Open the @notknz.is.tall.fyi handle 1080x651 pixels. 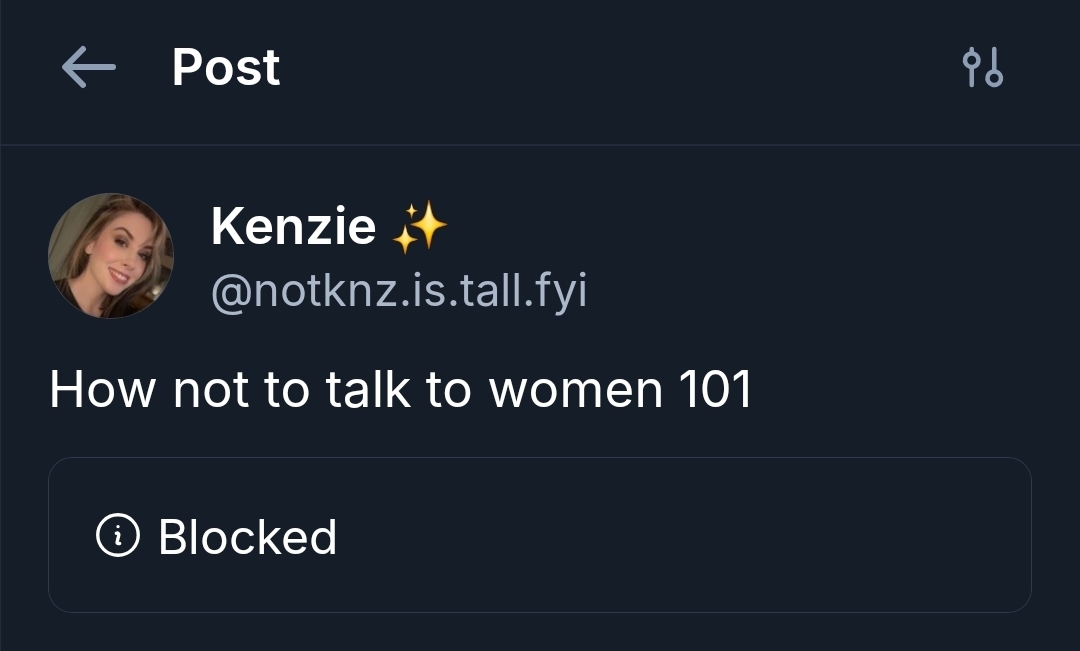(399, 291)
